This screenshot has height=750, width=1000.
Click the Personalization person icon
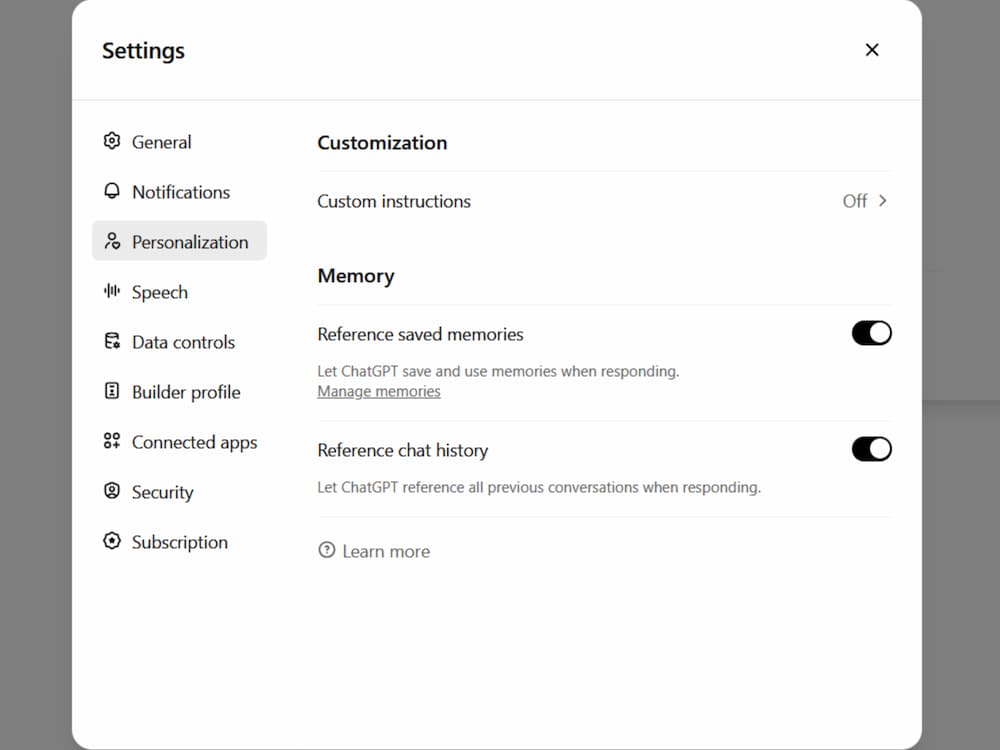pos(112,241)
